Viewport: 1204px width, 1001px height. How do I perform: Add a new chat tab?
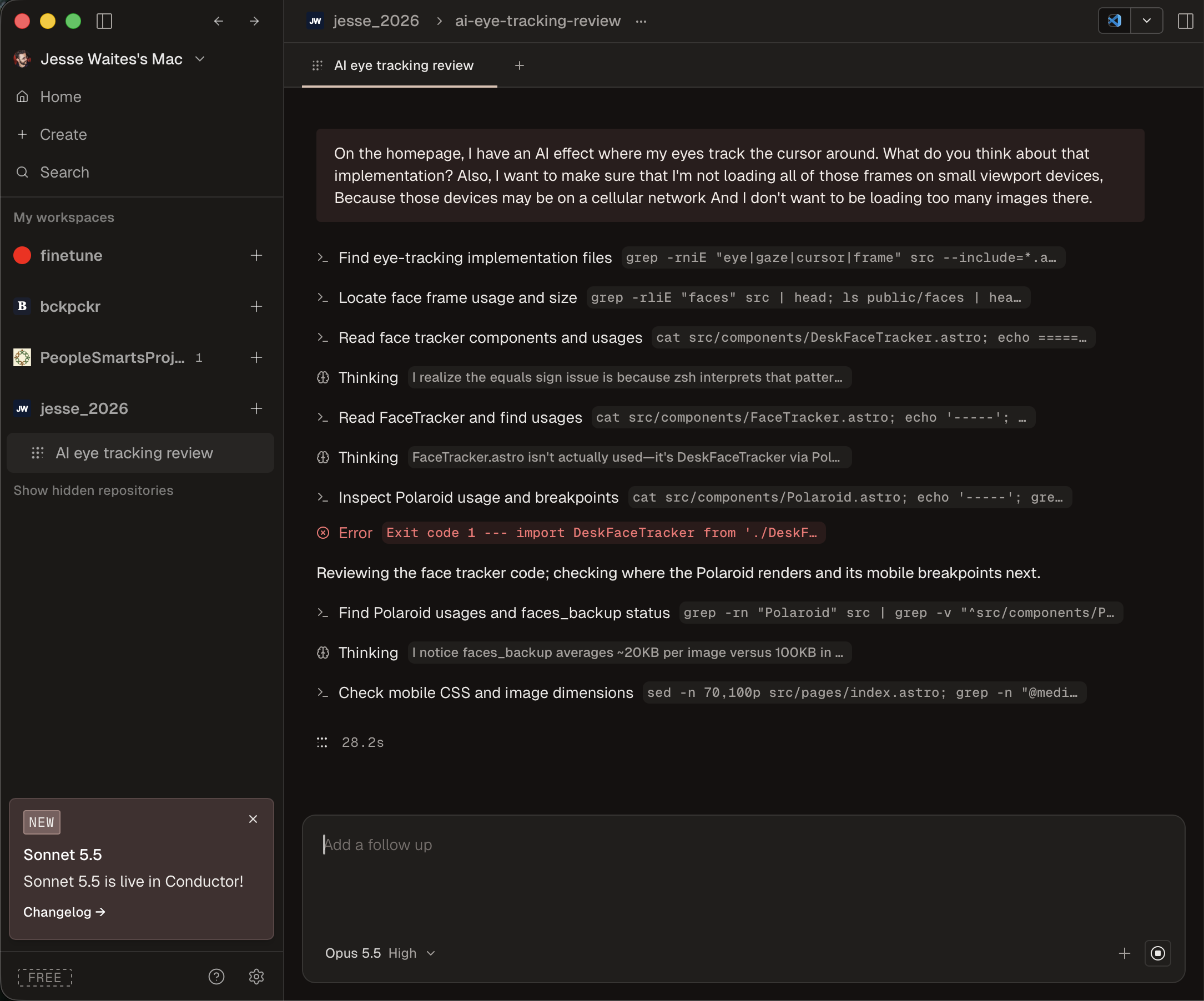point(520,66)
